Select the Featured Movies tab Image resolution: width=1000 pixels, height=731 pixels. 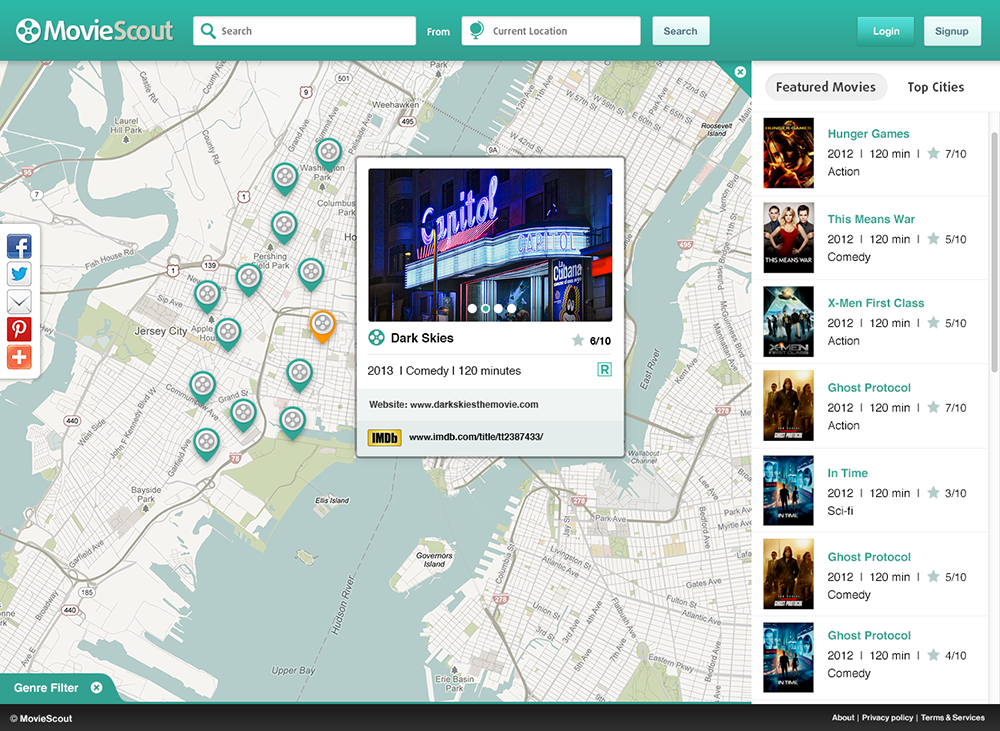pyautogui.click(x=825, y=87)
